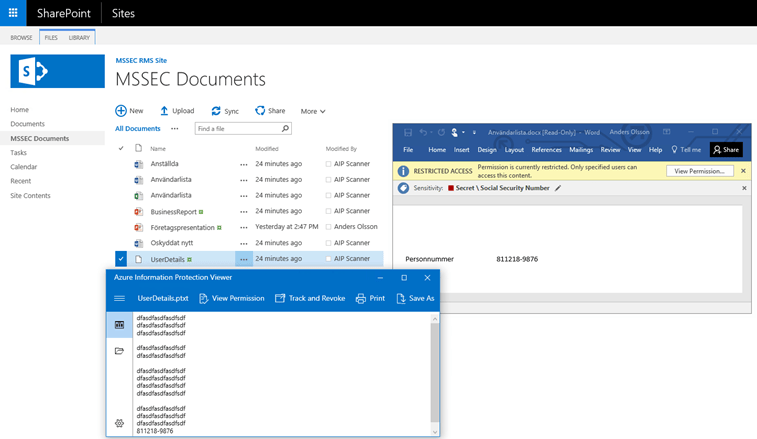This screenshot has width=757, height=439.
Task: Open the view options ellipsis beside All Documents
Action: click(175, 129)
